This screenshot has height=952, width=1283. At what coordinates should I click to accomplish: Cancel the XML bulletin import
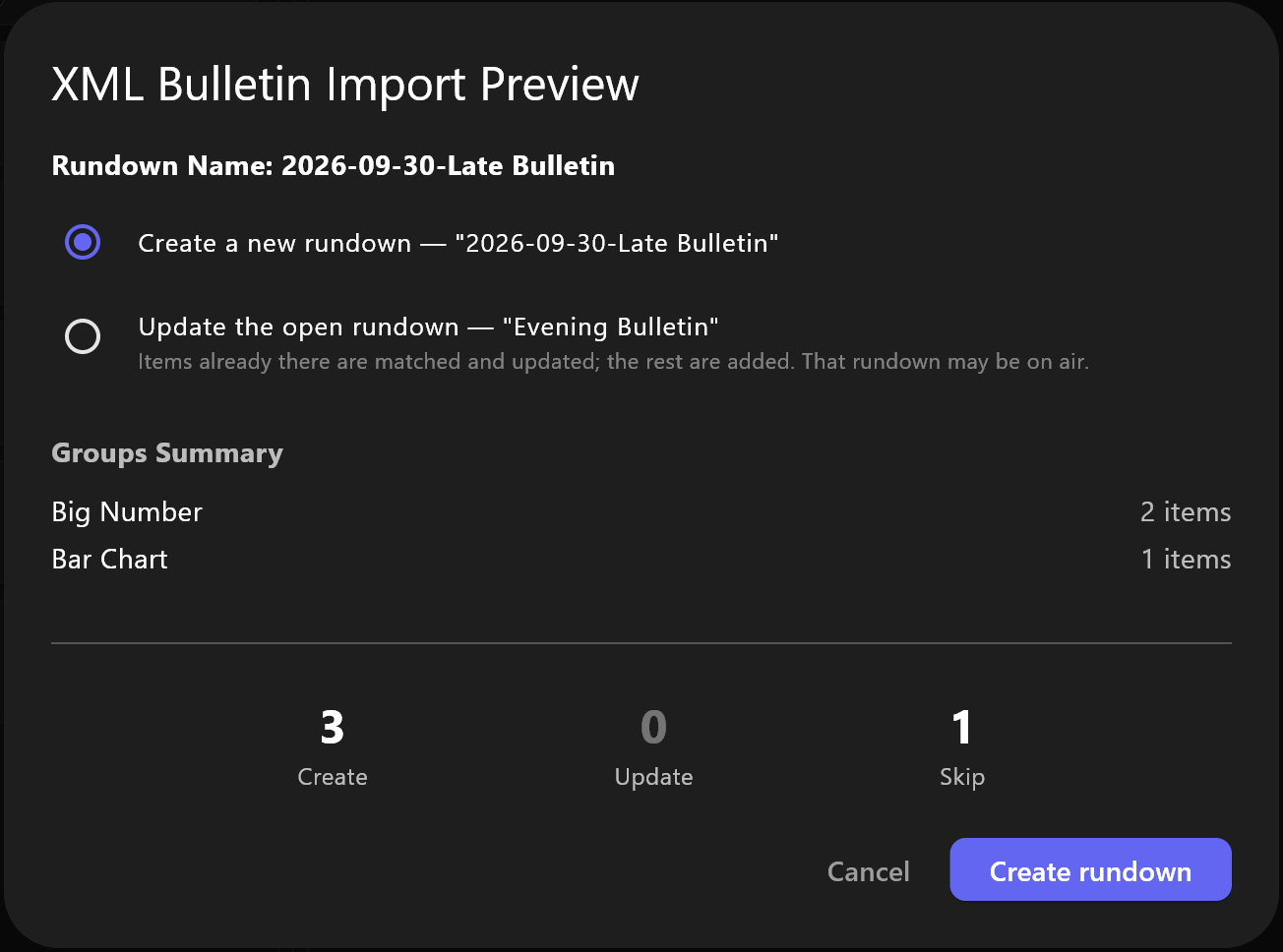tap(869, 871)
